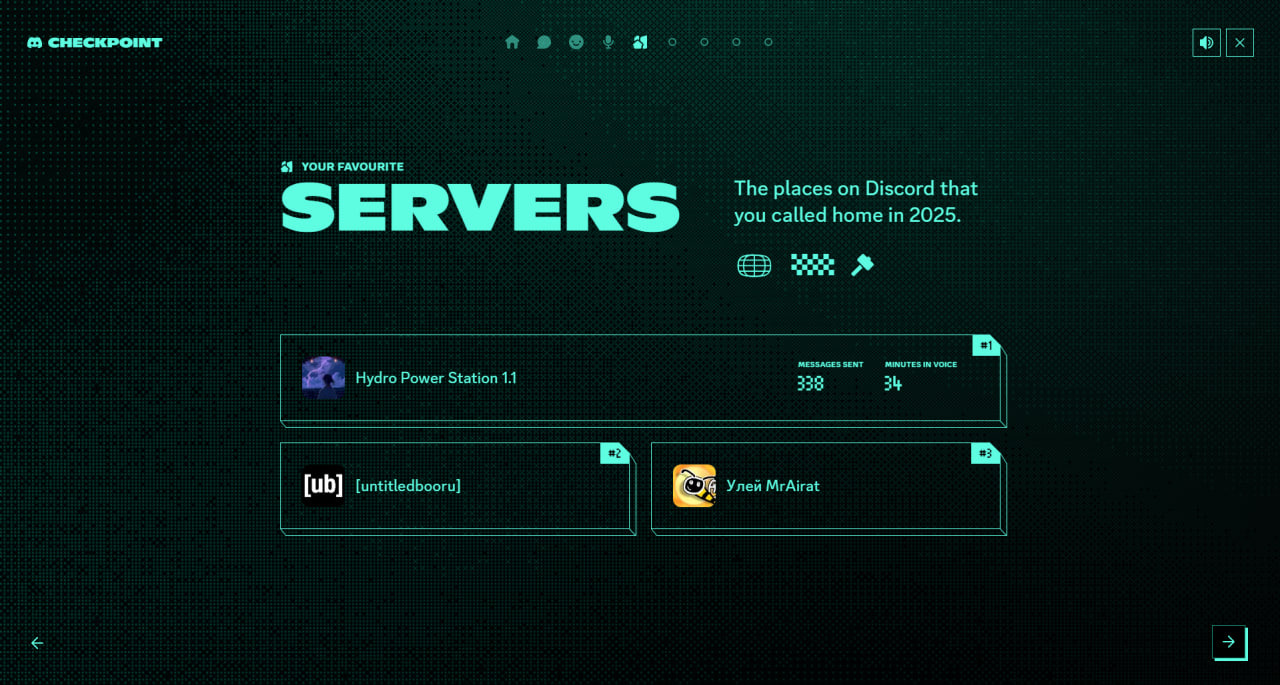Click the hammer icon
1280x685 pixels.
tap(862, 265)
